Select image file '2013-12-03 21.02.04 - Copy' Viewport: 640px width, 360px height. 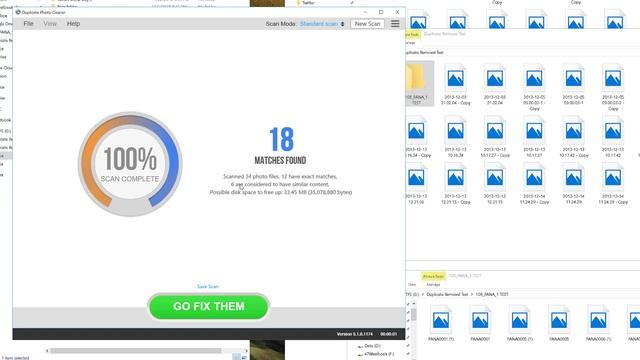[x=456, y=85]
